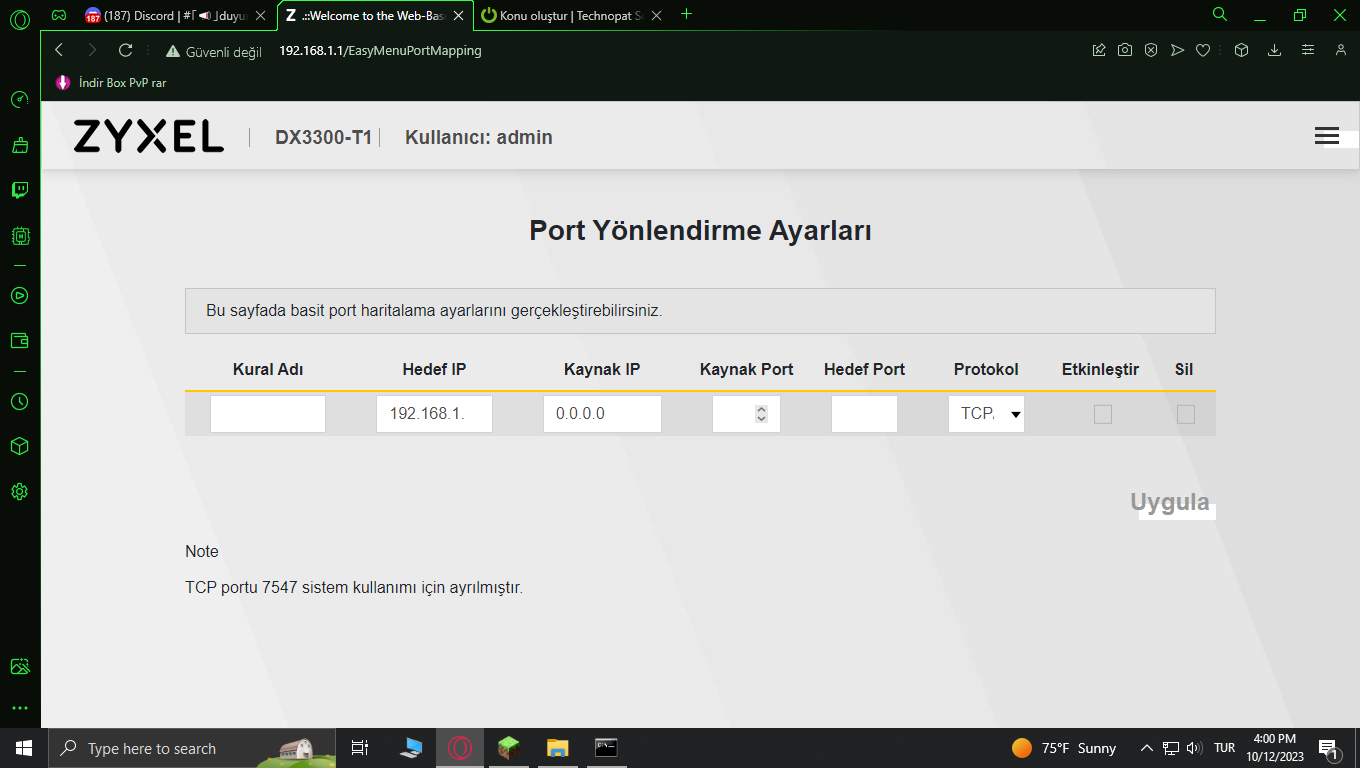Open the Twitch panel in sidebar
The image size is (1360, 768).
pyautogui.click(x=19, y=190)
